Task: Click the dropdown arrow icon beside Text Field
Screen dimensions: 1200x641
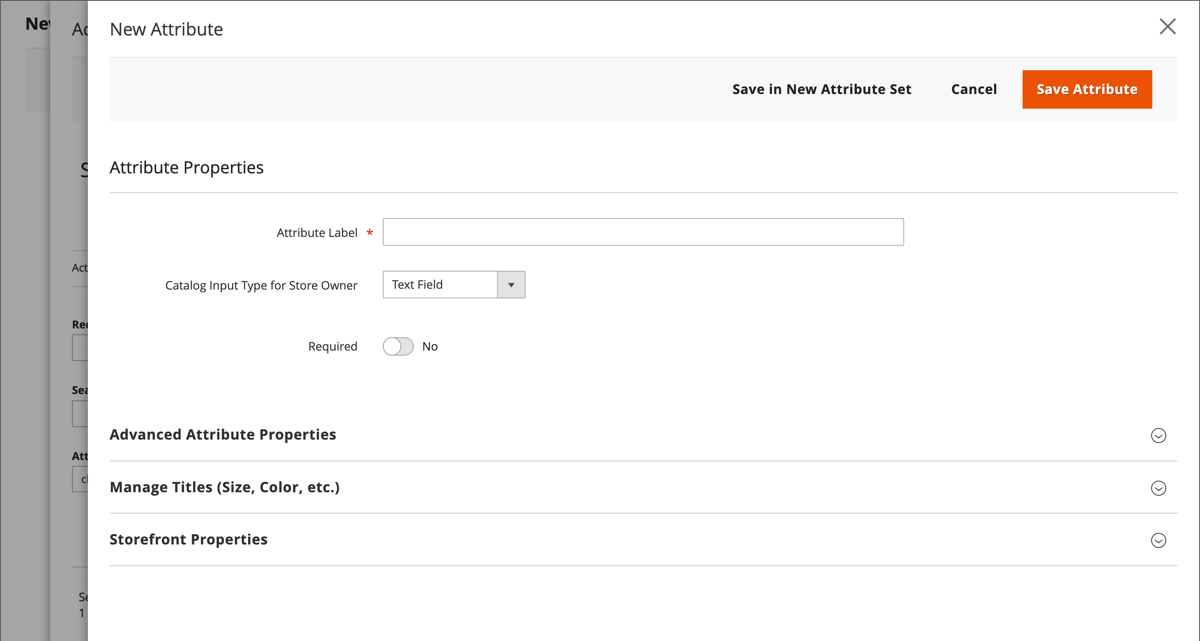Action: 511,284
